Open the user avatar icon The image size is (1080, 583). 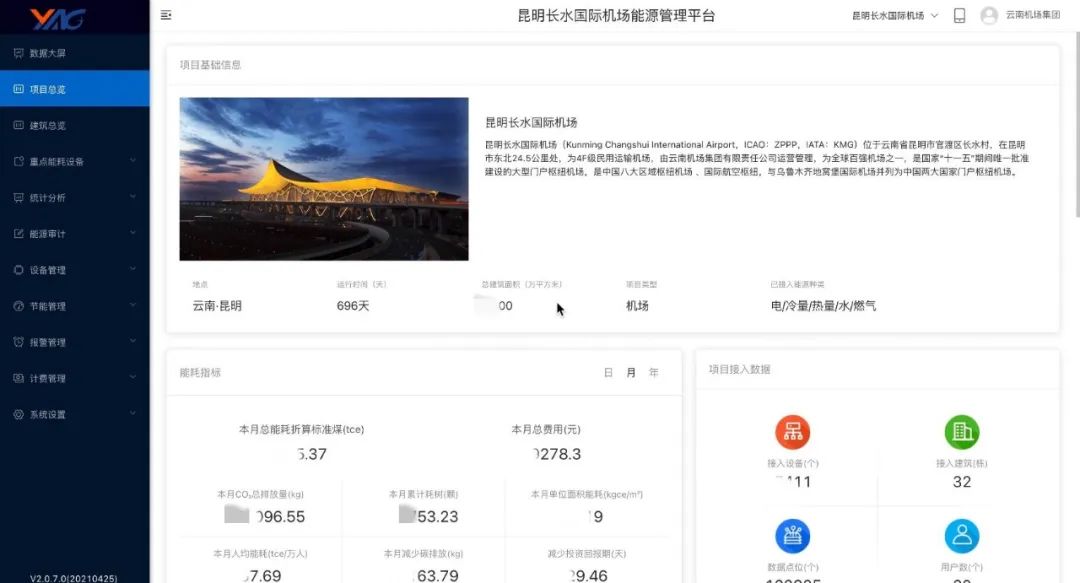pyautogui.click(x=989, y=15)
